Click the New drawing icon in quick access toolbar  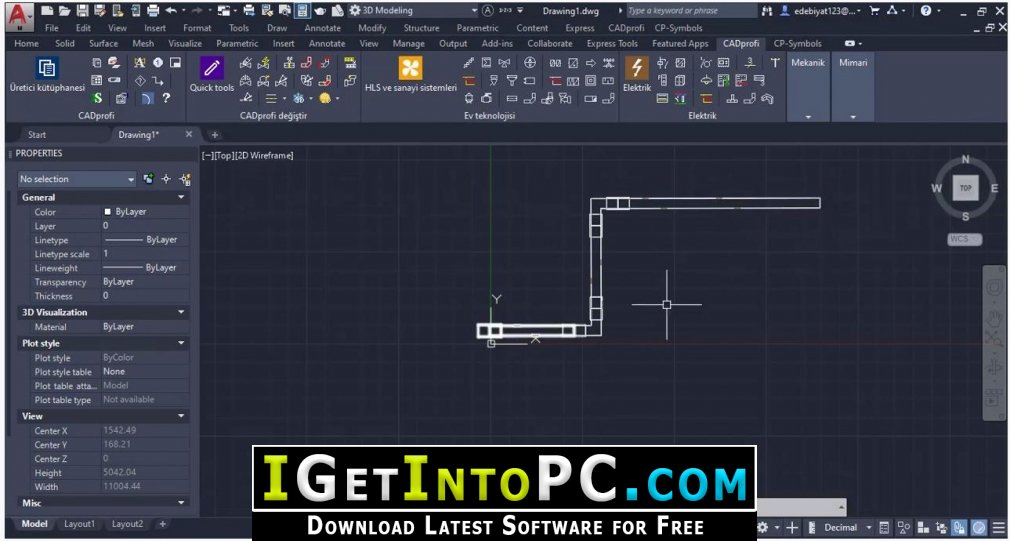(48, 11)
